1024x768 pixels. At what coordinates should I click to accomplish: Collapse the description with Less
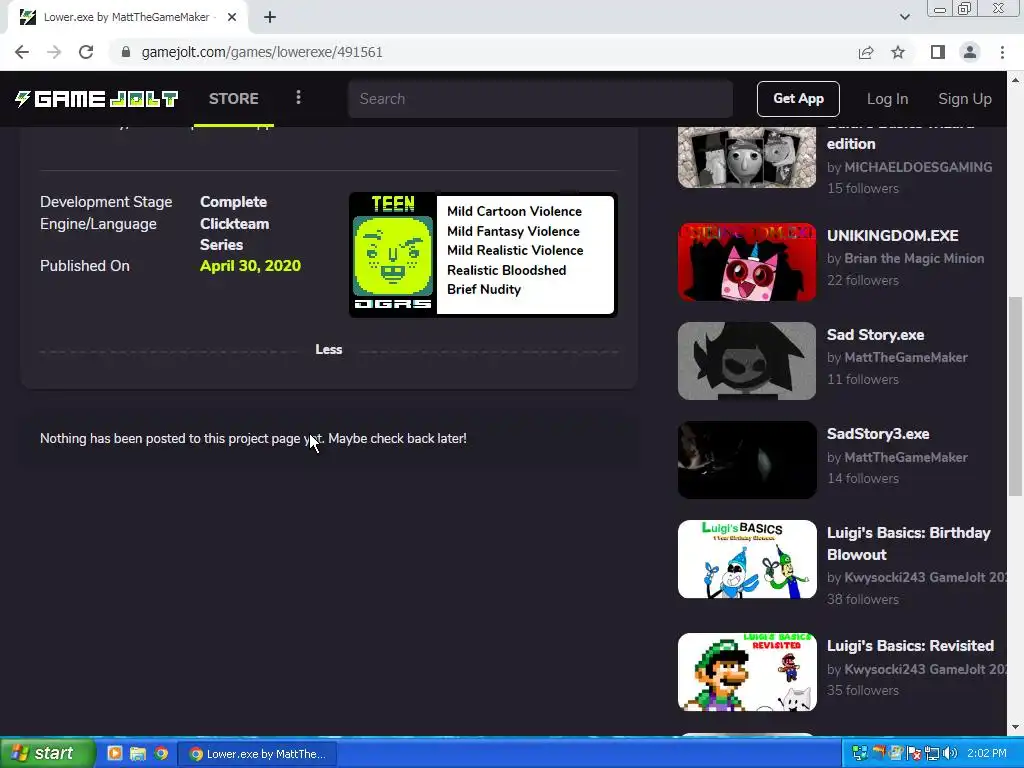coord(328,349)
